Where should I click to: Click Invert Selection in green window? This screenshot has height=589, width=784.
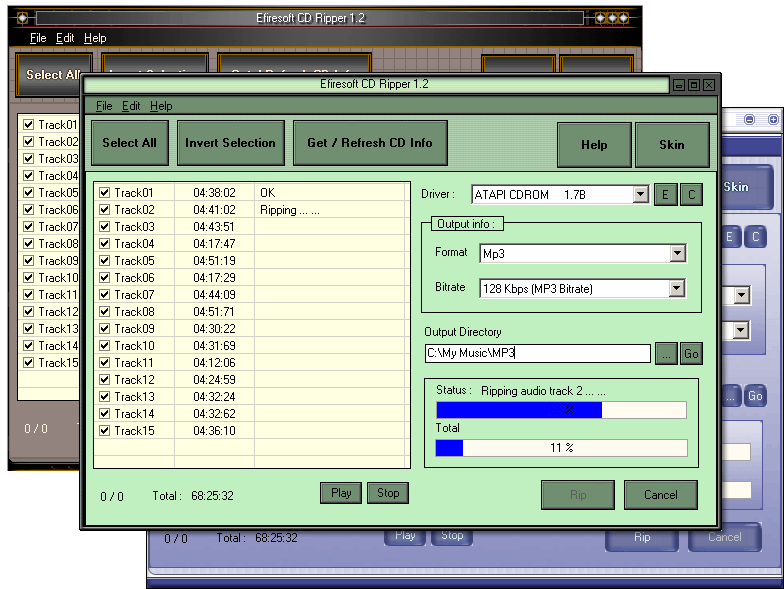[x=230, y=143]
